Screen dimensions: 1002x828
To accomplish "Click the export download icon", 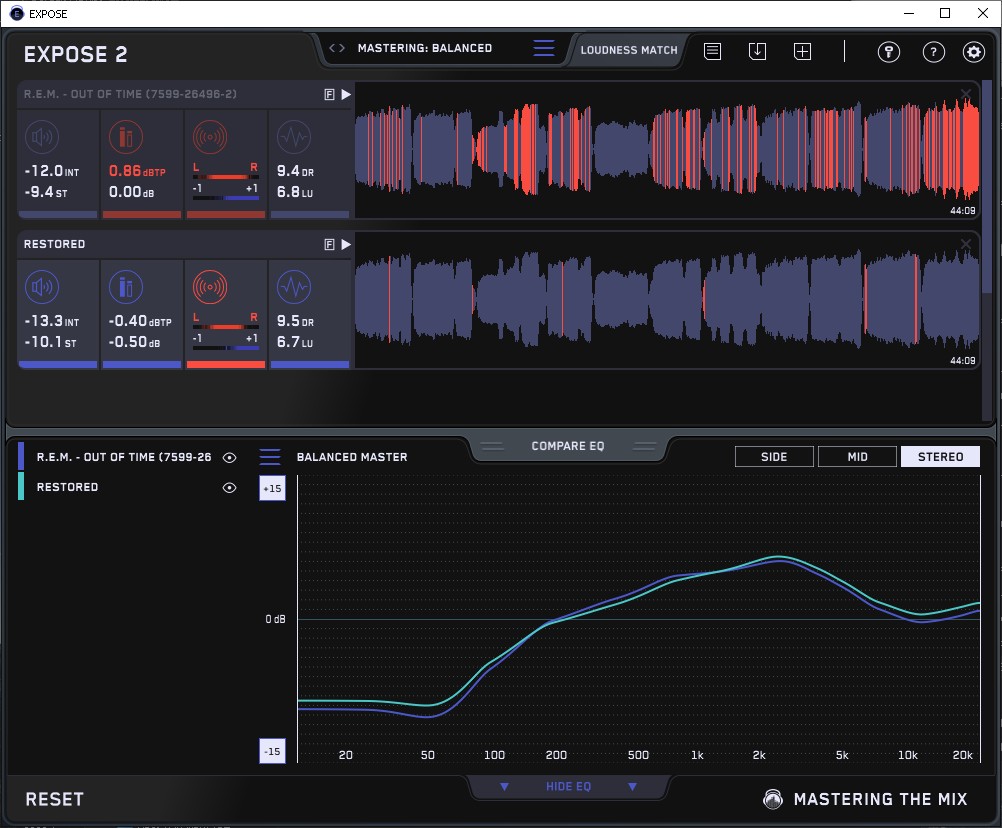I will 757,51.
